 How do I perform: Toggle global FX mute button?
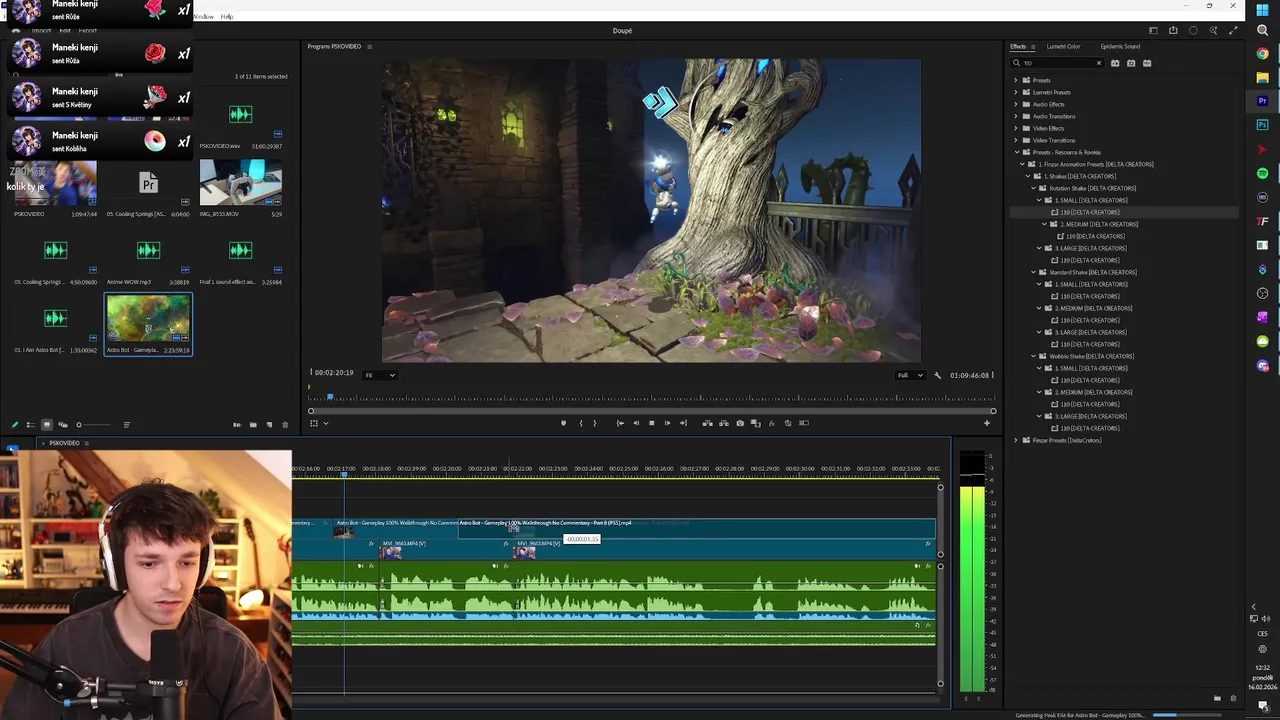point(771,423)
